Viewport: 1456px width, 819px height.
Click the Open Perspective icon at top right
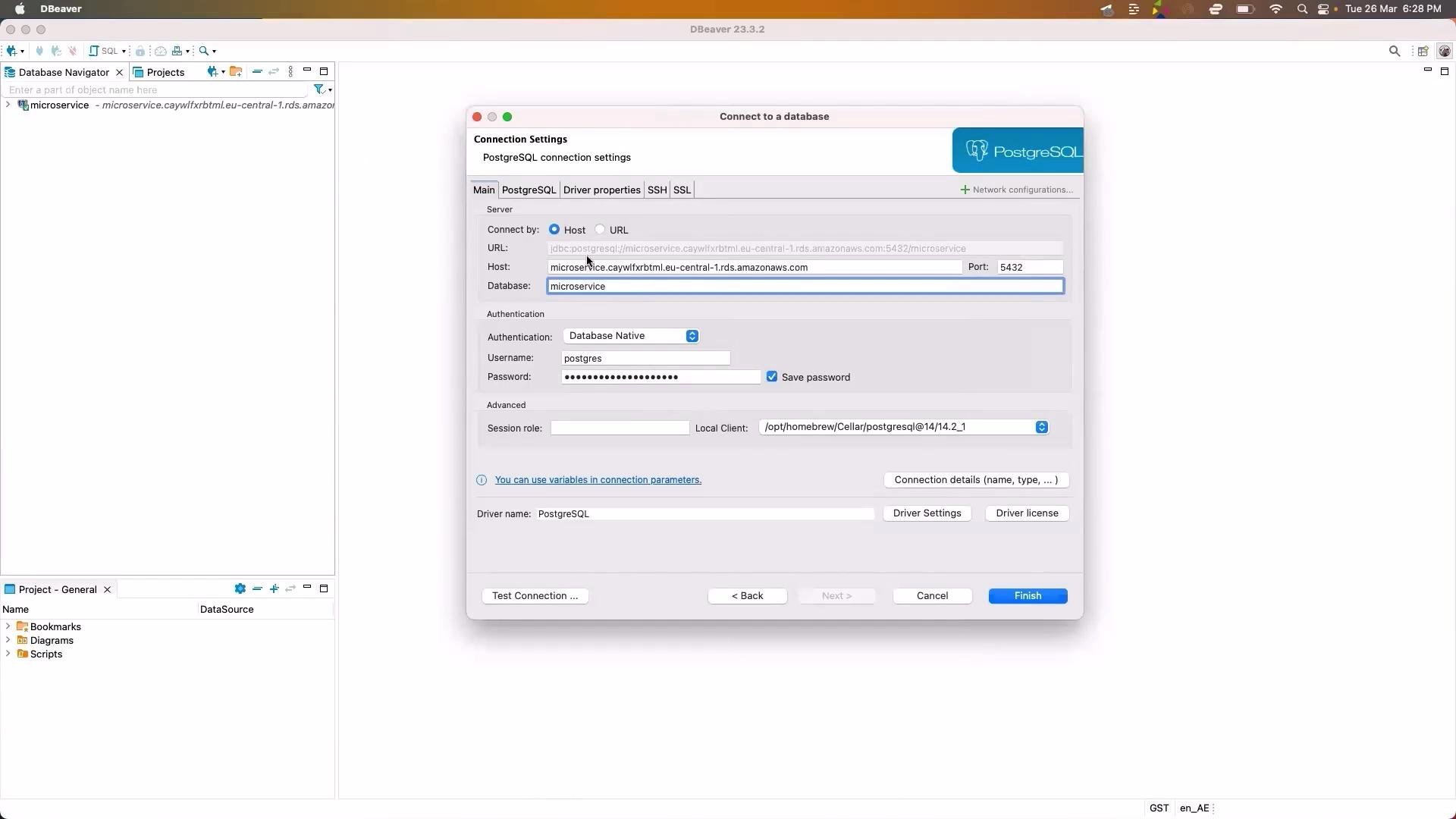(1423, 51)
